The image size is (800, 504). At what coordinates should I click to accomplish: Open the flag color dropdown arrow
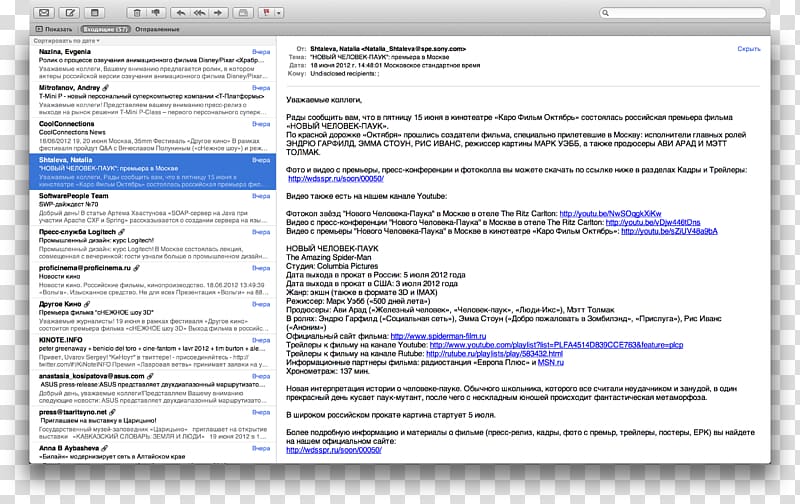(279, 13)
